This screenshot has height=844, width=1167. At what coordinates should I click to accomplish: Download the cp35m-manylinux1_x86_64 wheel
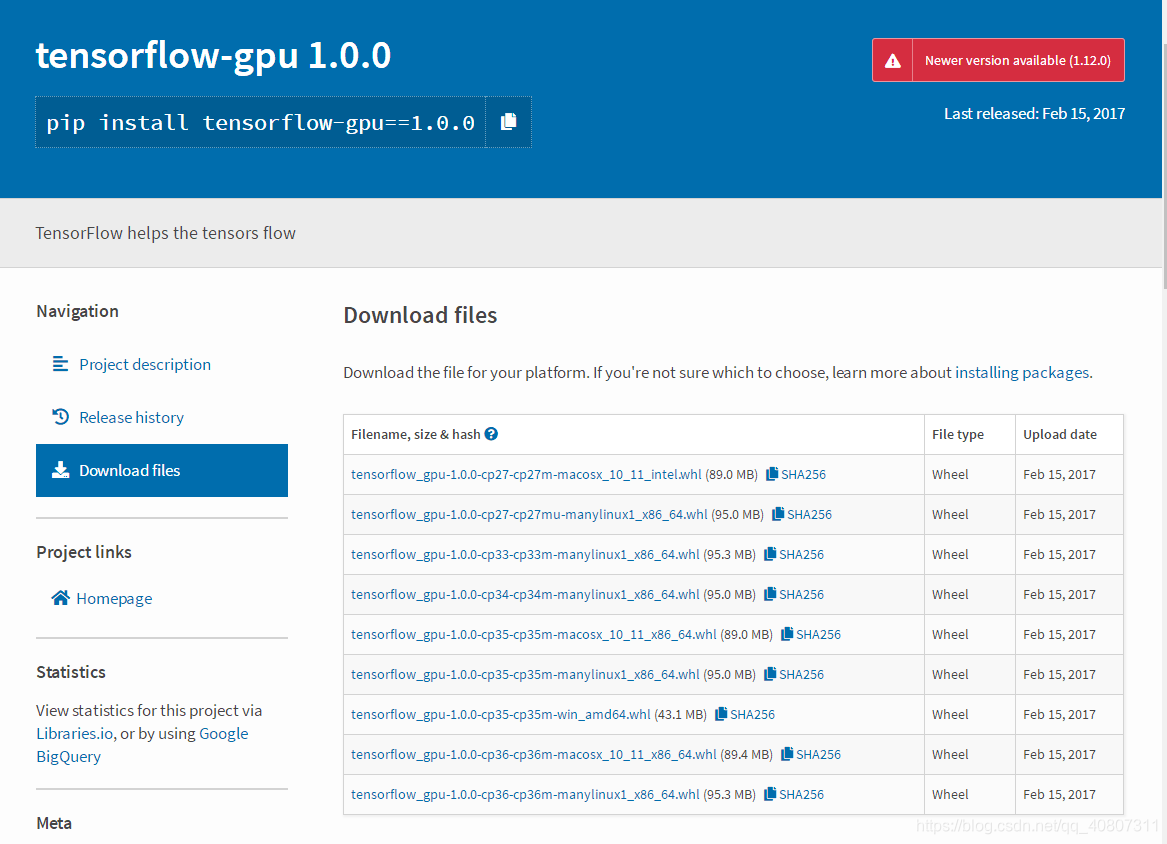[525, 674]
